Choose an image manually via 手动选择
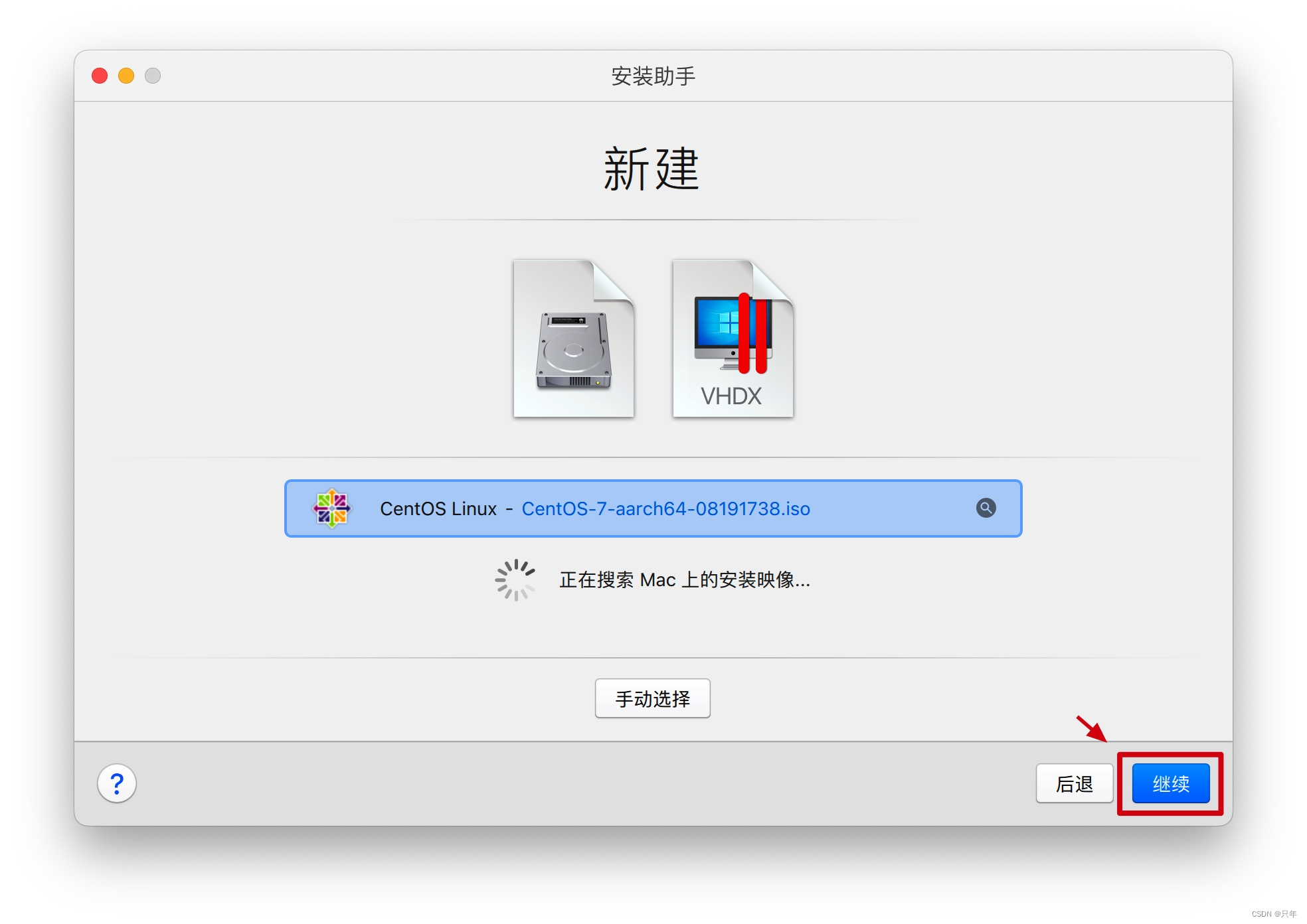The width and height of the screenshot is (1307, 924). (652, 698)
